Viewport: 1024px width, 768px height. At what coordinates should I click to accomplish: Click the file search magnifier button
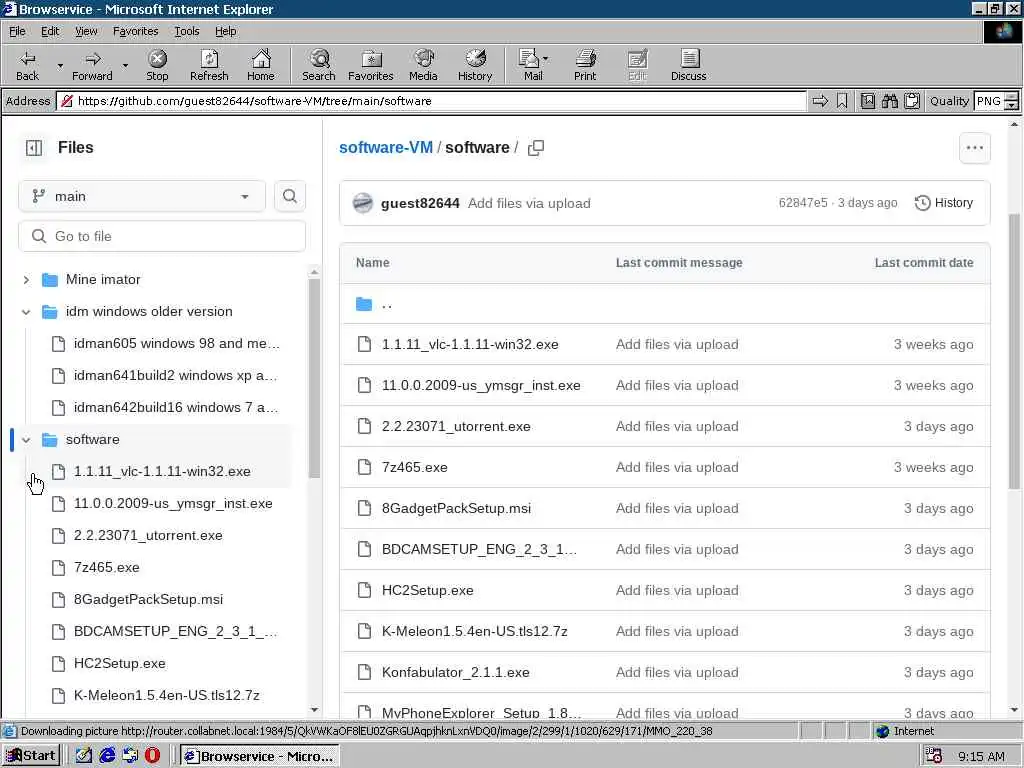click(290, 196)
